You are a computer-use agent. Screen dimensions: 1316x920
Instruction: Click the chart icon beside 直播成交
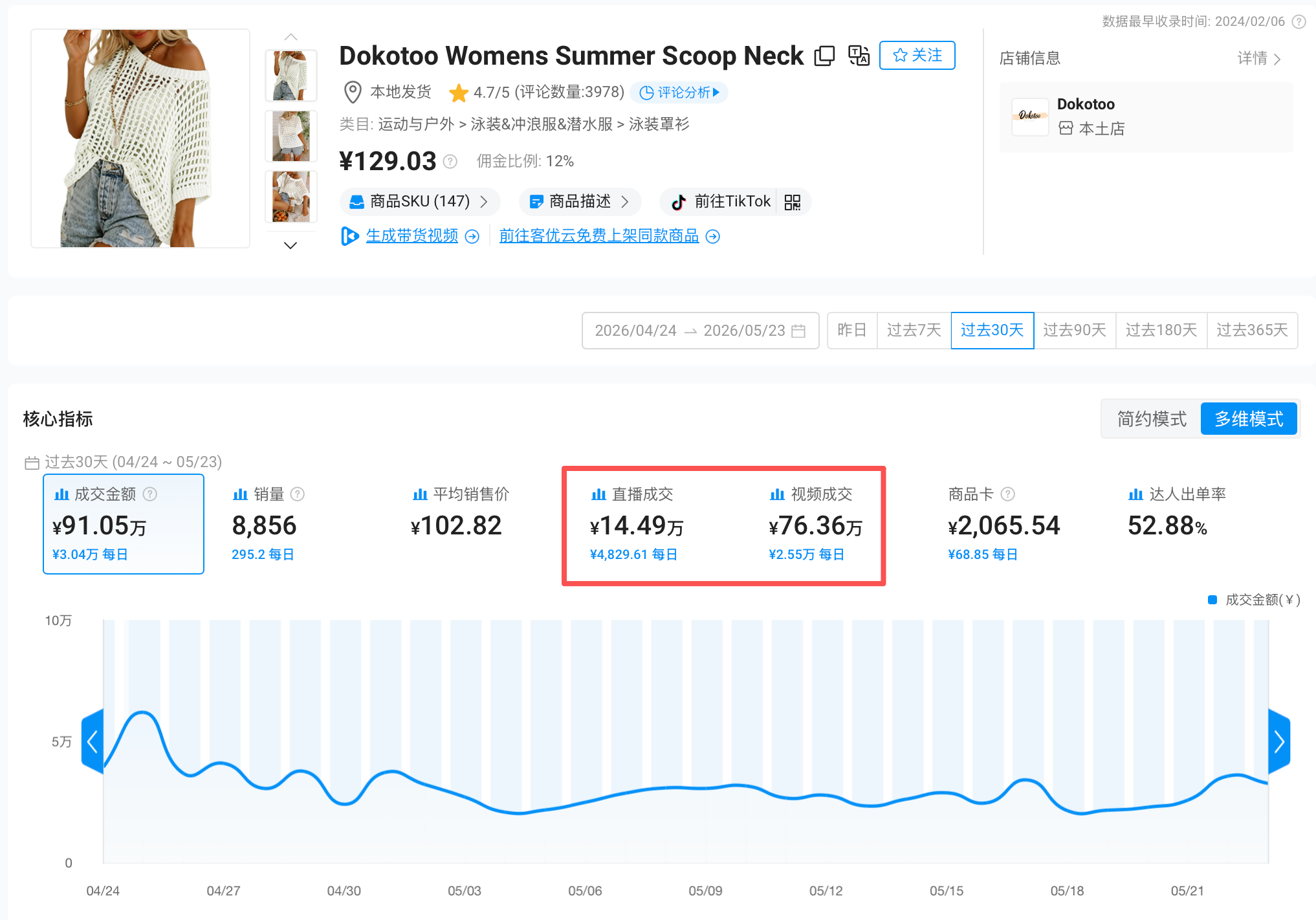(598, 495)
